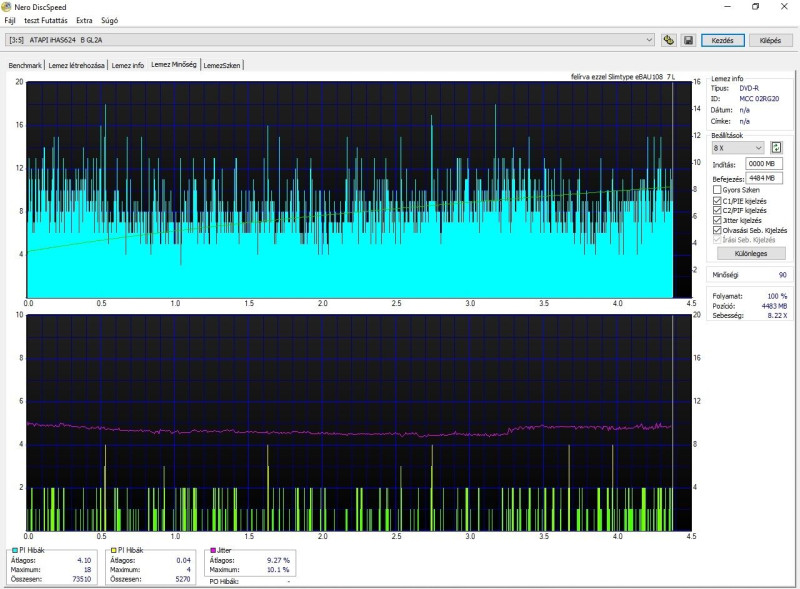
Task: Click the Különleges button
Action: [x=751, y=253]
